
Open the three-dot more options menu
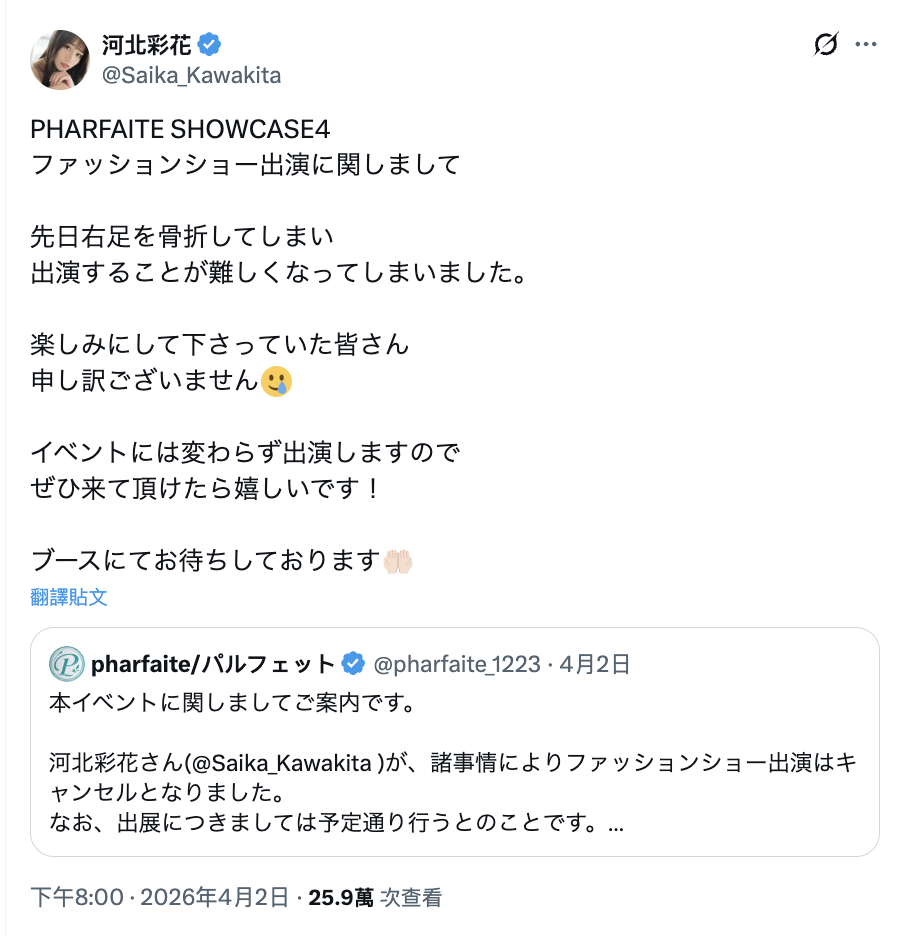[867, 45]
